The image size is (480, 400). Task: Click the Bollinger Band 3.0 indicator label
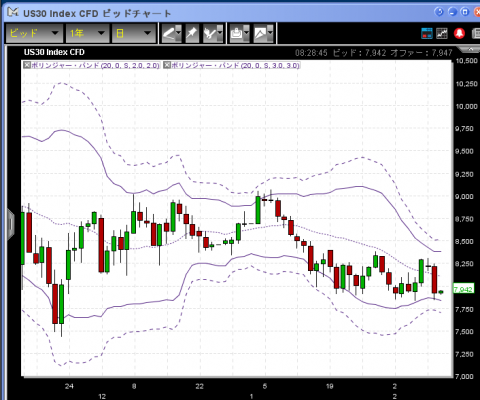click(x=235, y=65)
